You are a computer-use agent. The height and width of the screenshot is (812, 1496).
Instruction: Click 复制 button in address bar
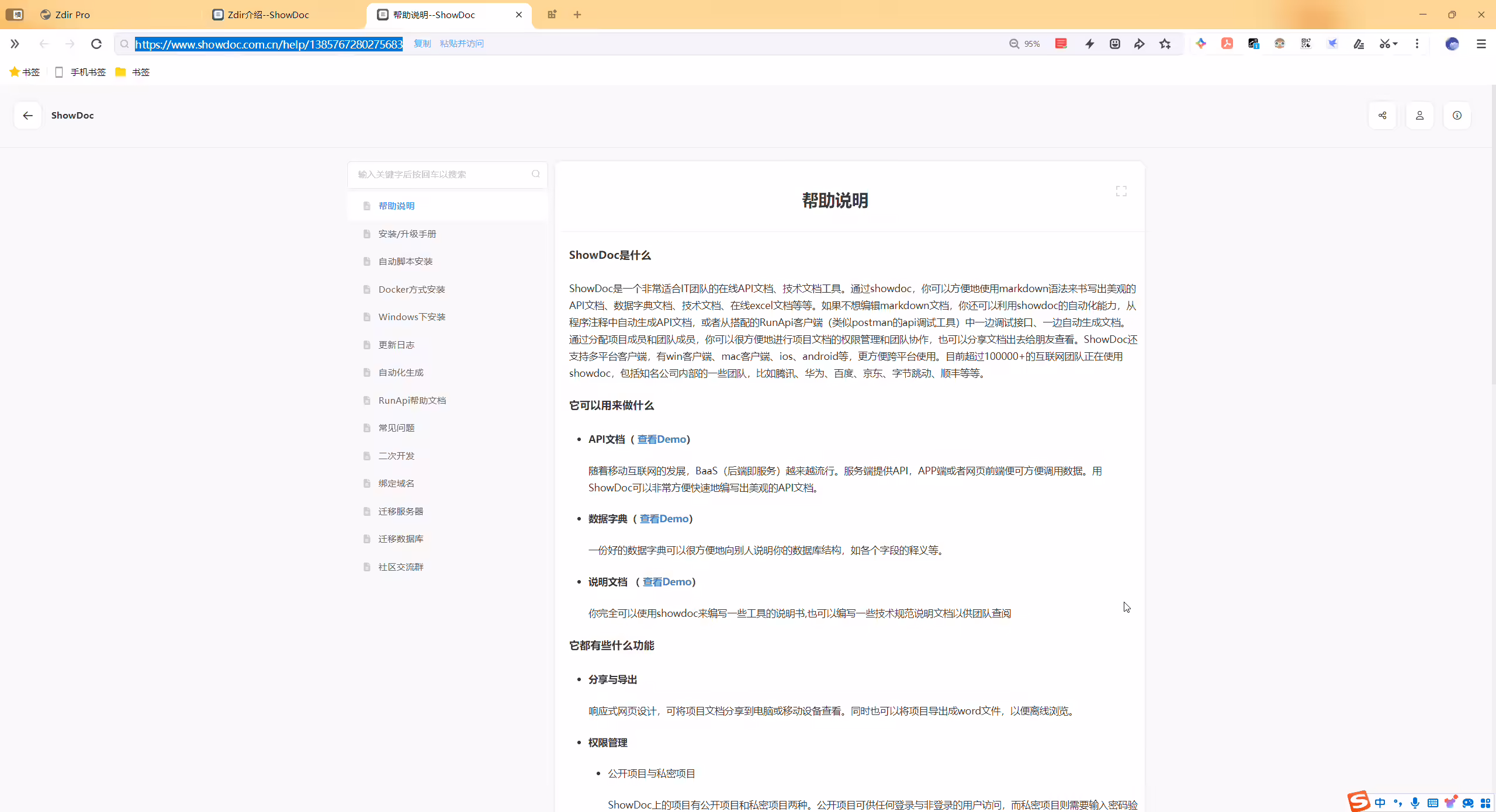point(422,44)
